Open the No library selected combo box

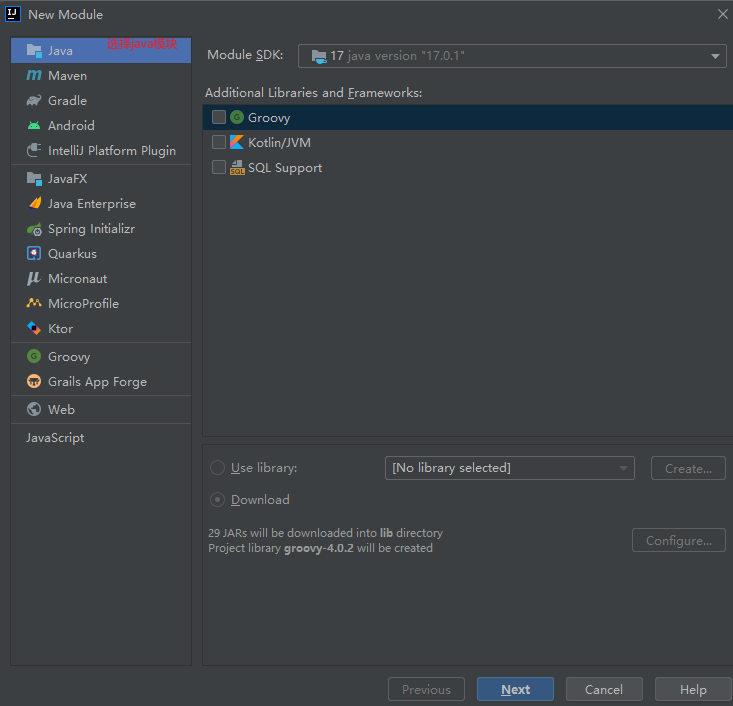pyautogui.click(x=510, y=468)
